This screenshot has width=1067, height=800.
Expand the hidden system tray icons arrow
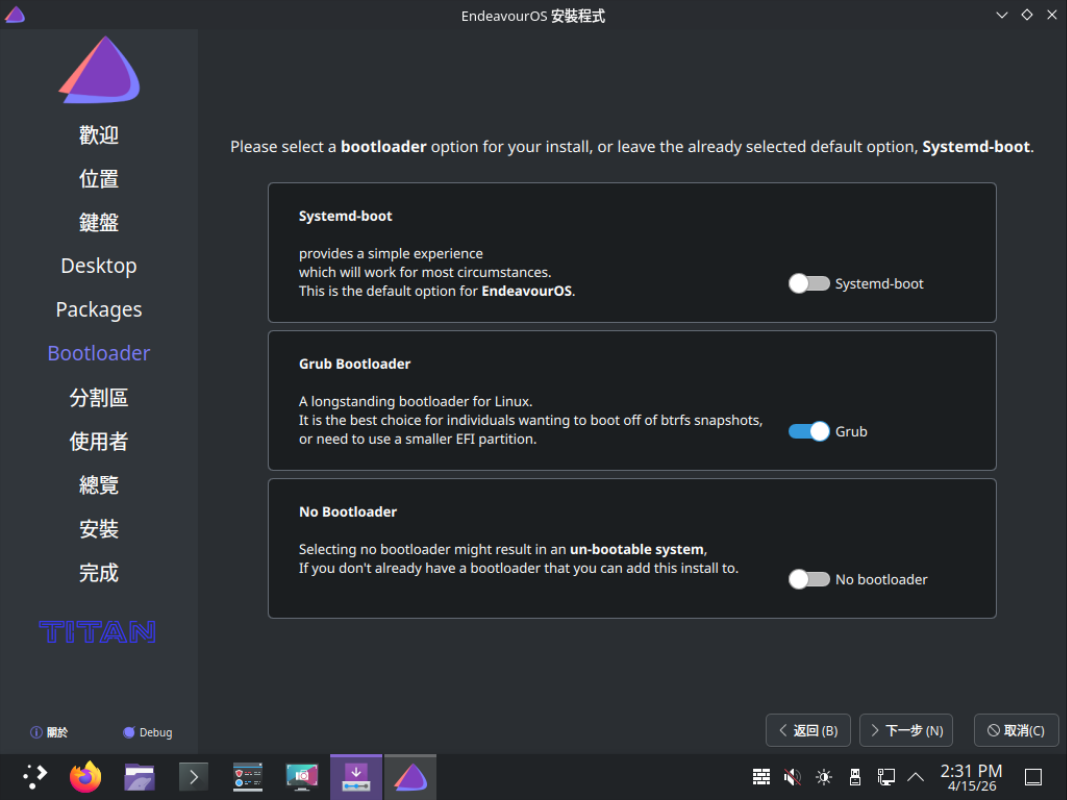point(915,777)
